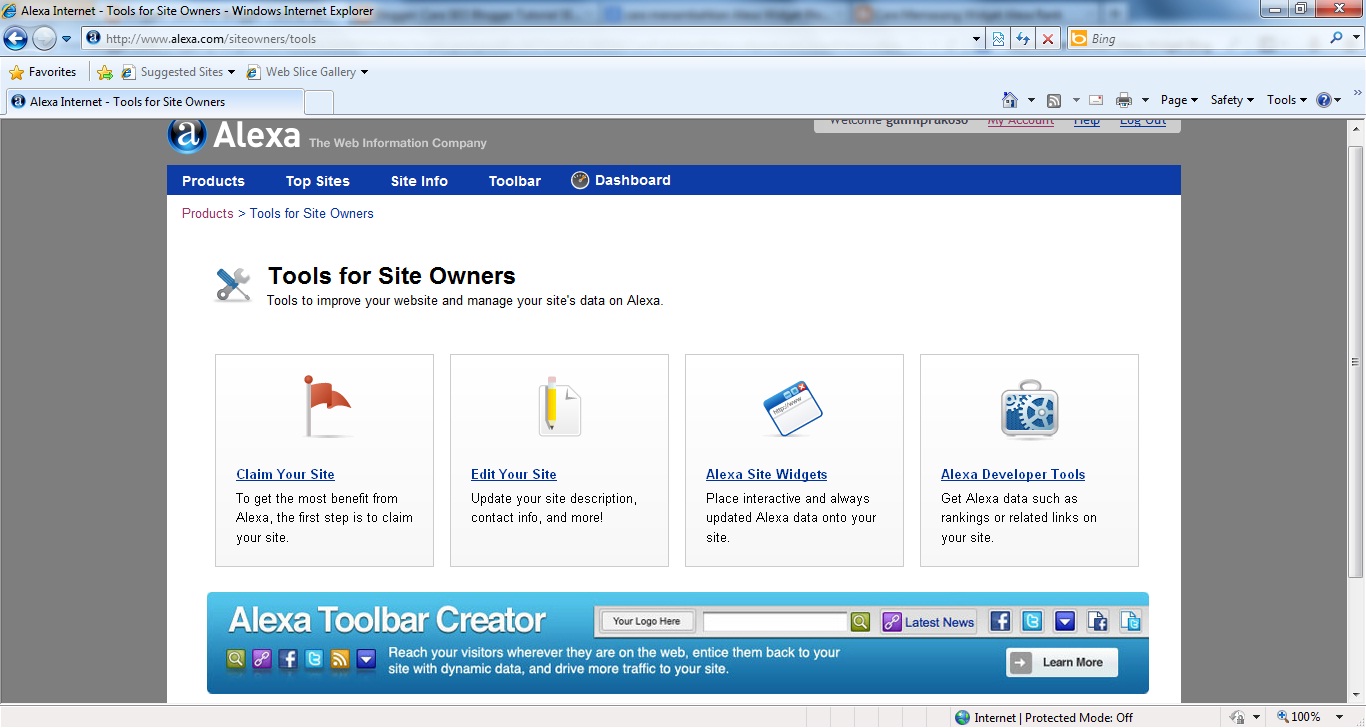Click the Dashboard gauge icon in navigation
The image size is (1366, 728).
tap(580, 180)
